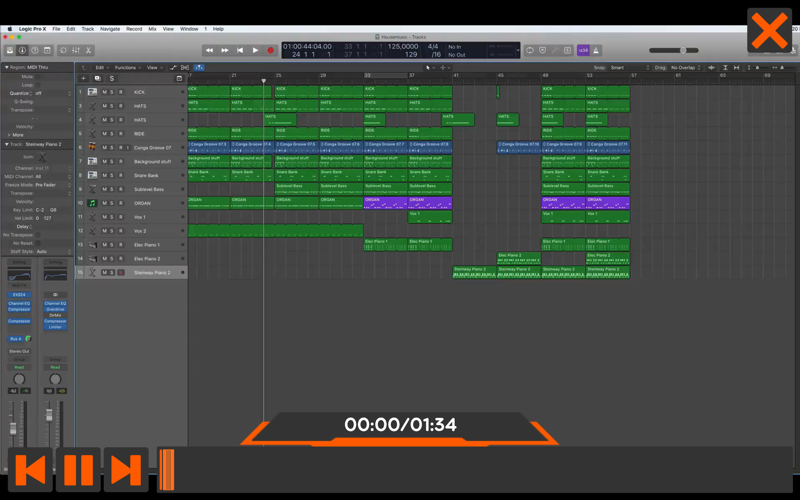Viewport: 800px width, 500px height.
Task: Record-enable the ORGAN track
Action: click(120, 203)
